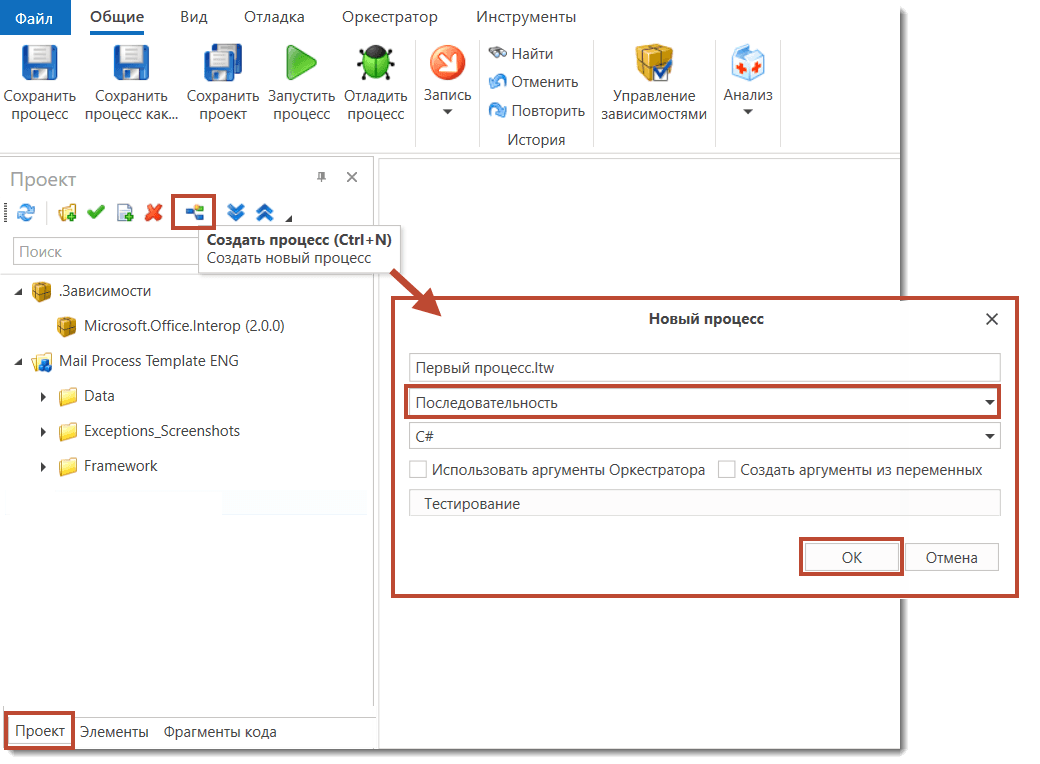Pin the Проект panel
The width and height of the screenshot is (1040, 764).
321,177
